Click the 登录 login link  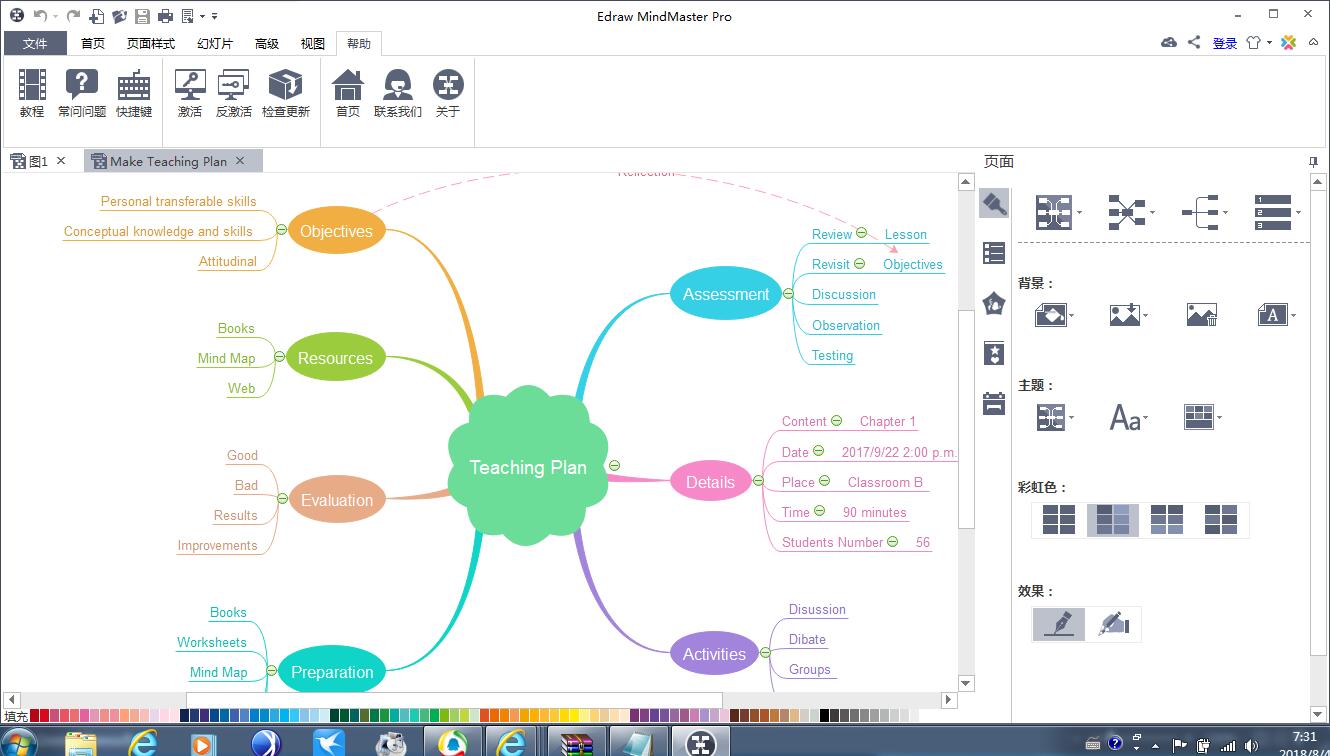(x=1224, y=43)
